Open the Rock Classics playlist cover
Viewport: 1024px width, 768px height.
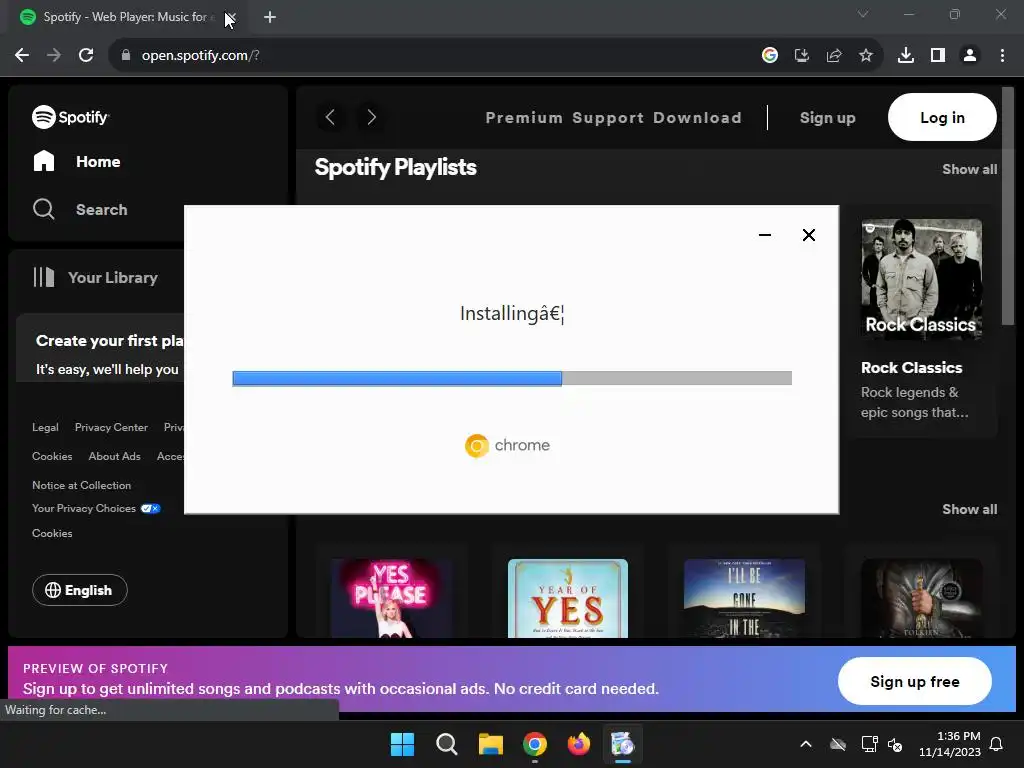921,279
